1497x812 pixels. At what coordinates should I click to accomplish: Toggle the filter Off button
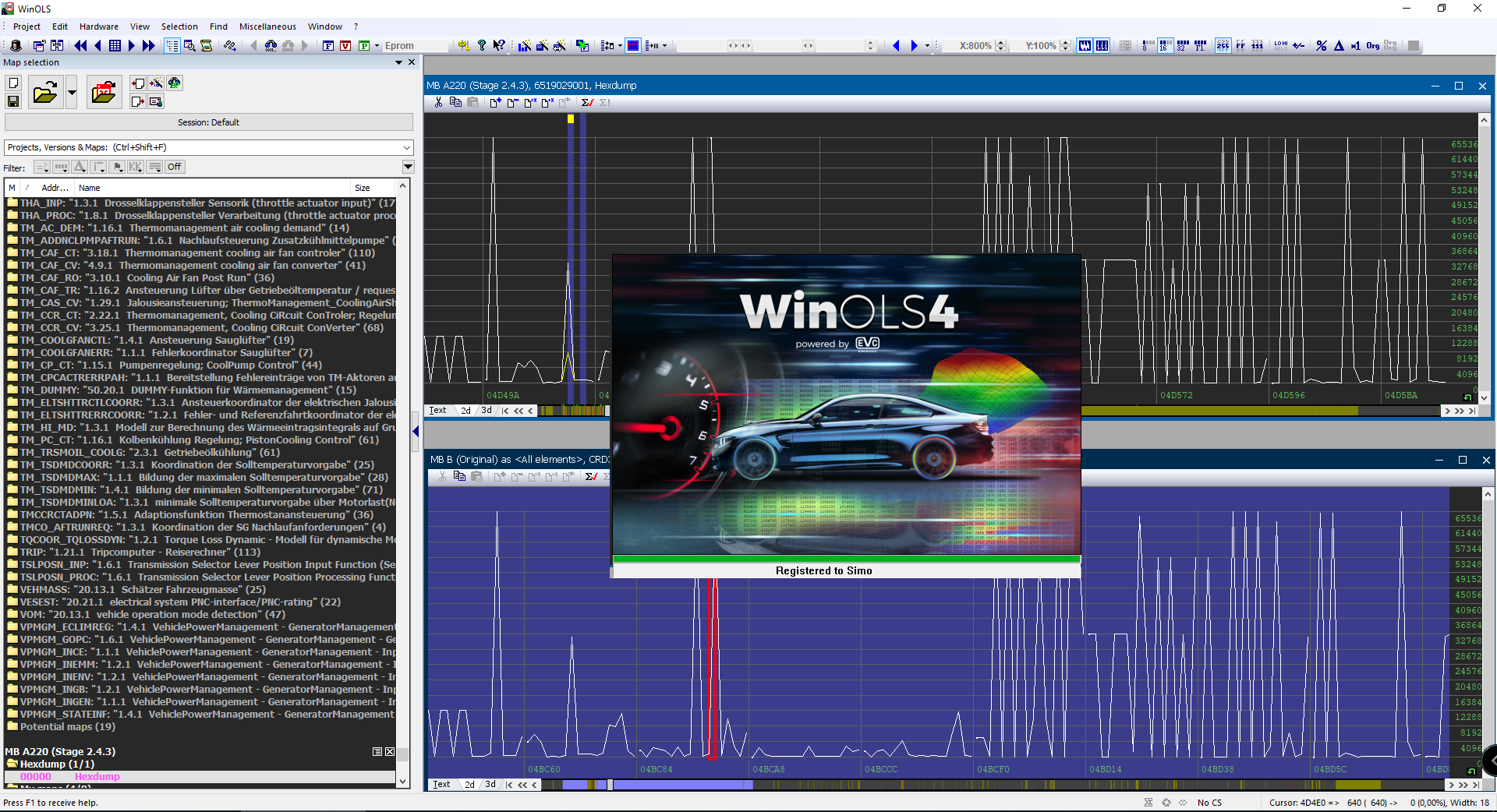coord(174,167)
